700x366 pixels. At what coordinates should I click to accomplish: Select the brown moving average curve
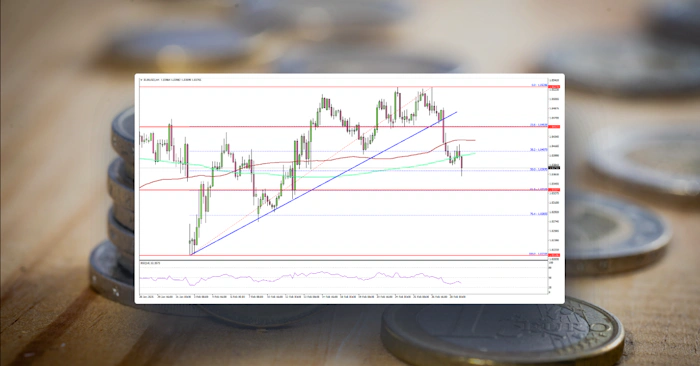(308, 160)
